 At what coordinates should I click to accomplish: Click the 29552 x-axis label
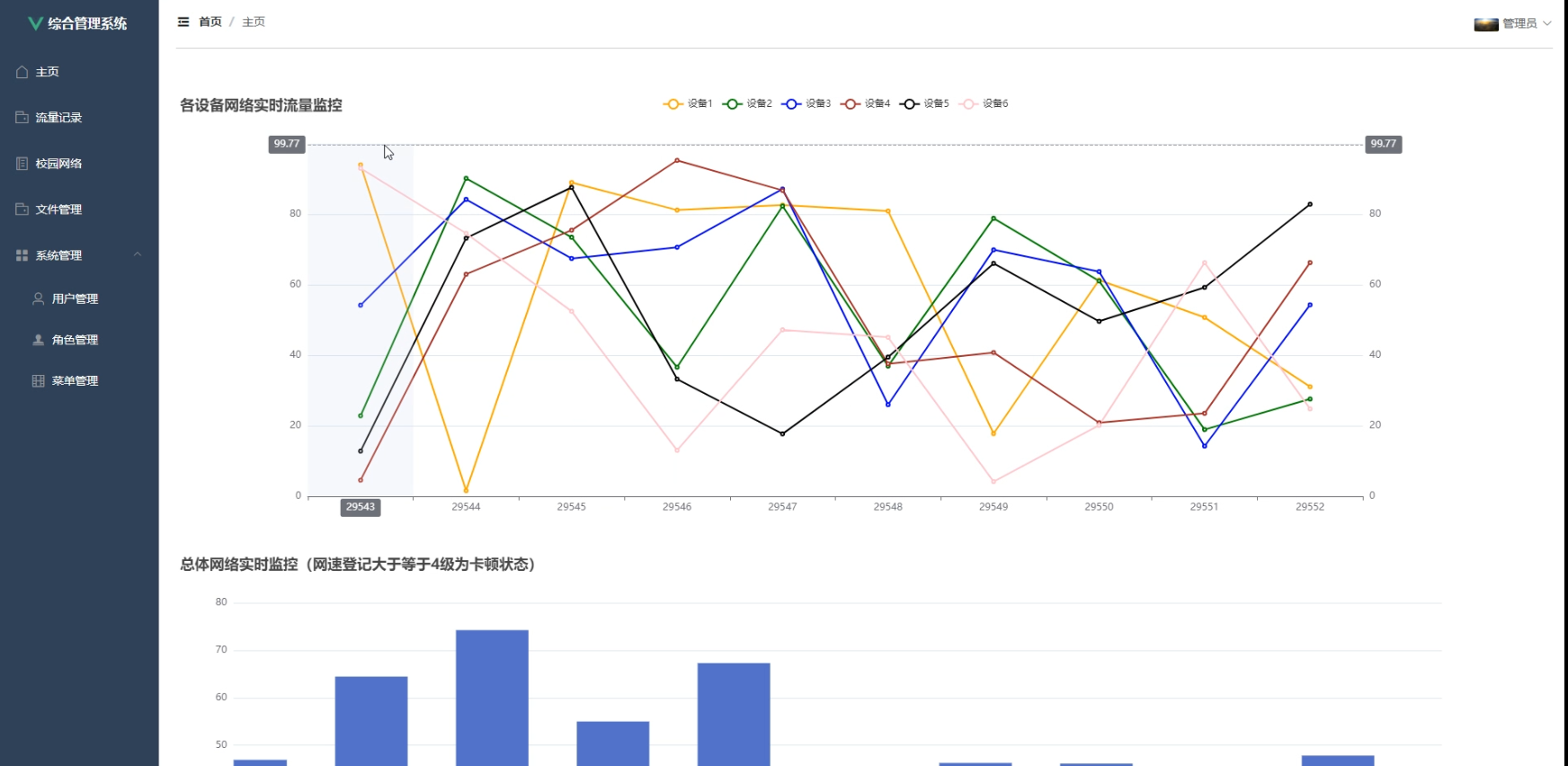tap(1310, 507)
